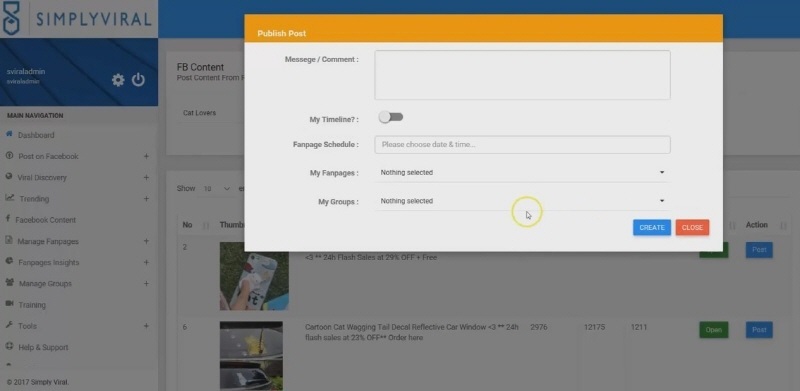Click the Tools wrench icon
Screen dimensions: 800x391
(x=9, y=325)
